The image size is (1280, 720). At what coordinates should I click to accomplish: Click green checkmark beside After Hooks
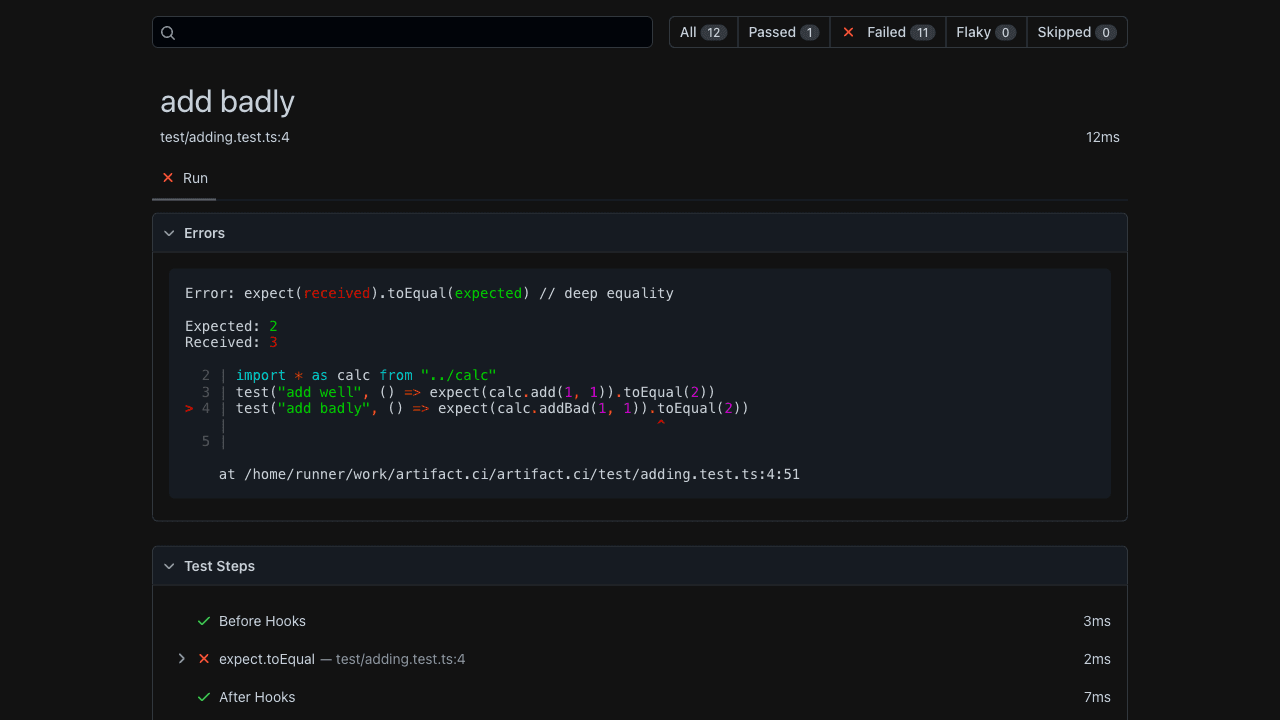coord(204,697)
